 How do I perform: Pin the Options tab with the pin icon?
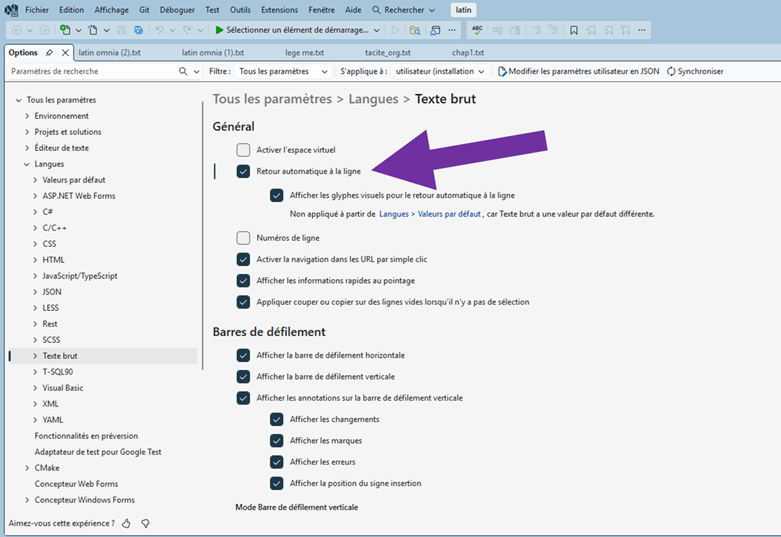[50, 53]
